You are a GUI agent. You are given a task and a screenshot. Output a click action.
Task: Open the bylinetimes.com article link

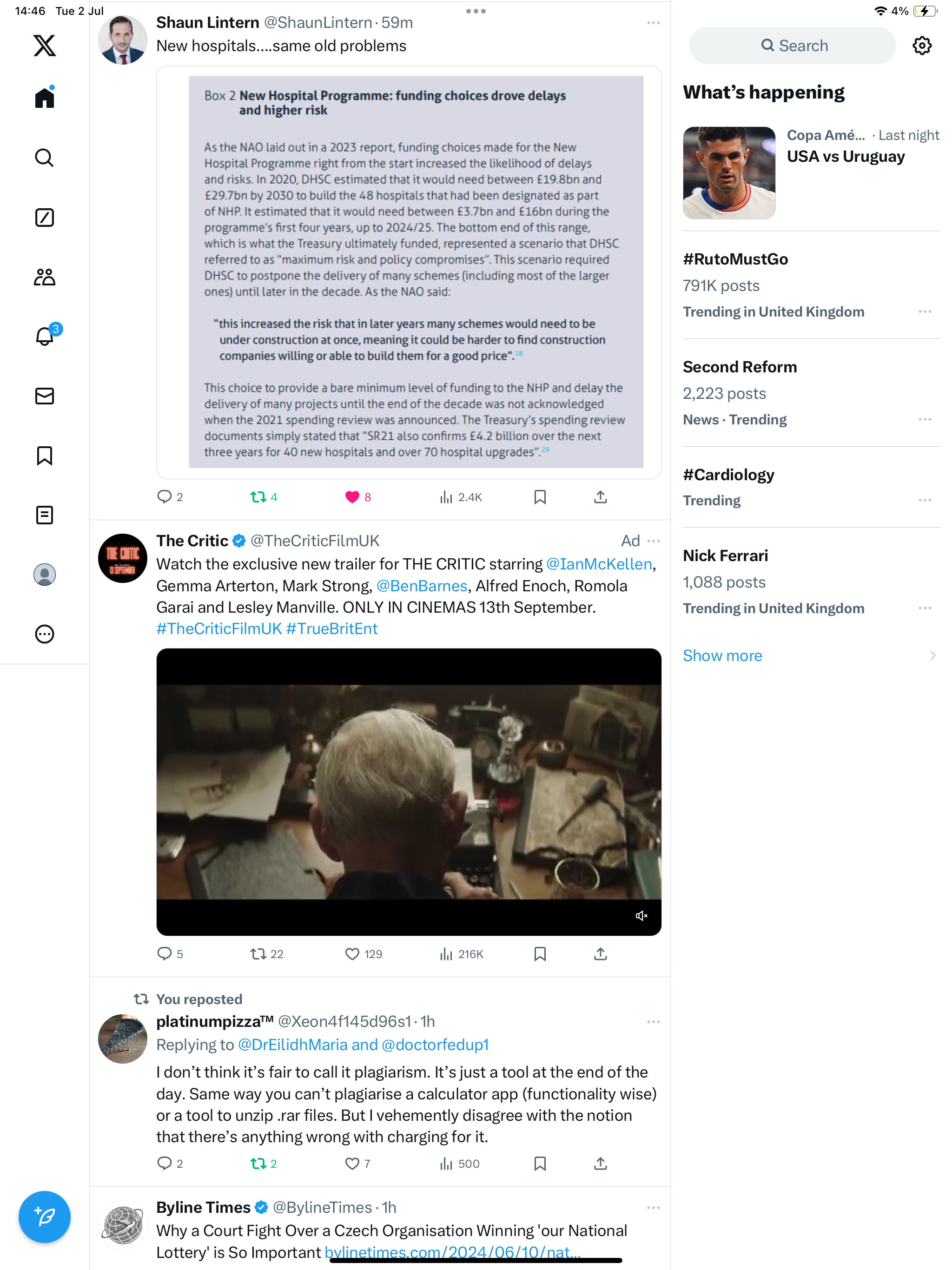452,1252
